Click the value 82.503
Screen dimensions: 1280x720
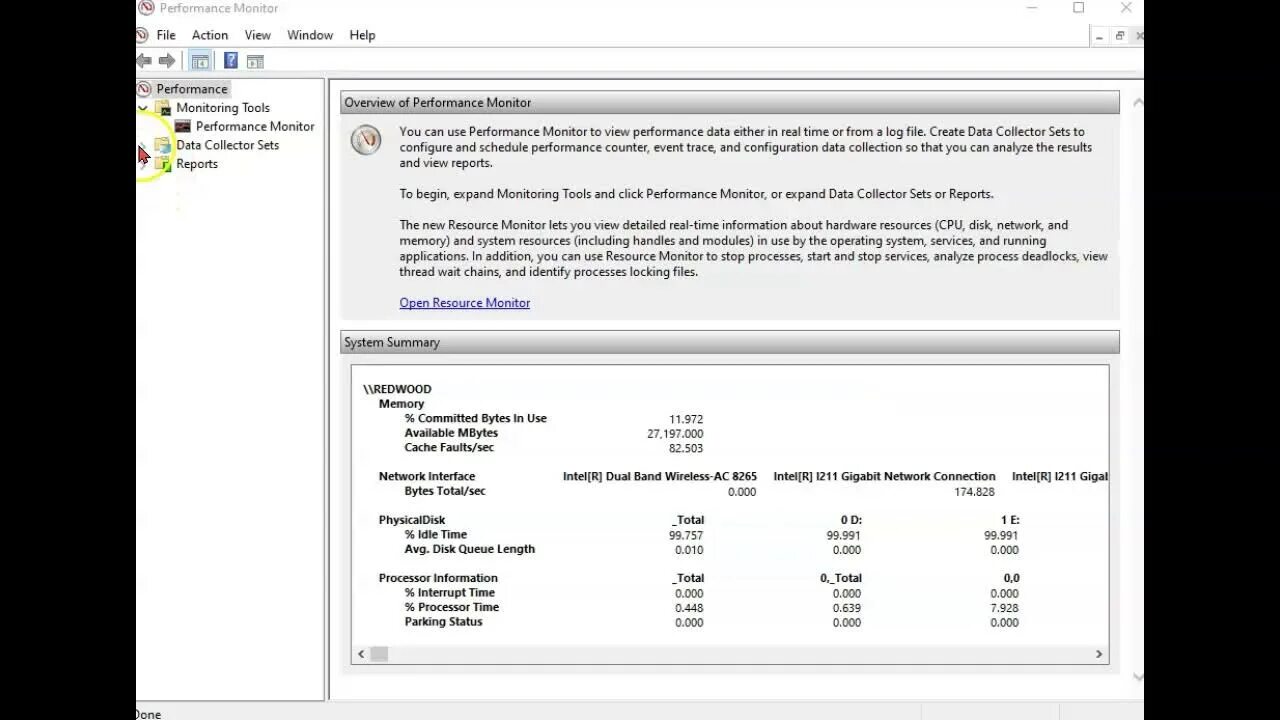tap(686, 448)
